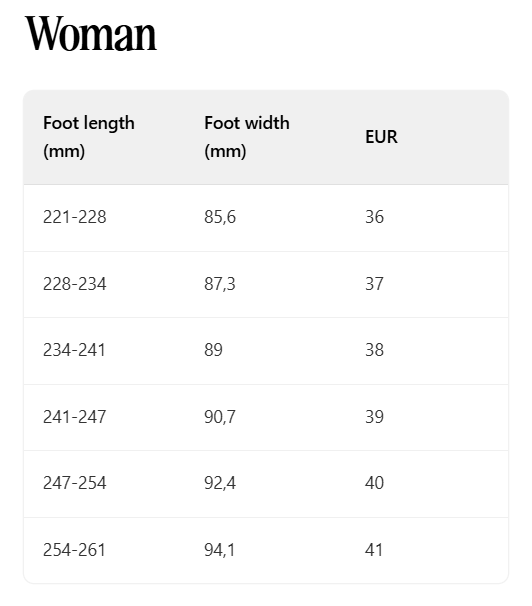Select the Foot width (mm) column header

[x=247, y=137]
